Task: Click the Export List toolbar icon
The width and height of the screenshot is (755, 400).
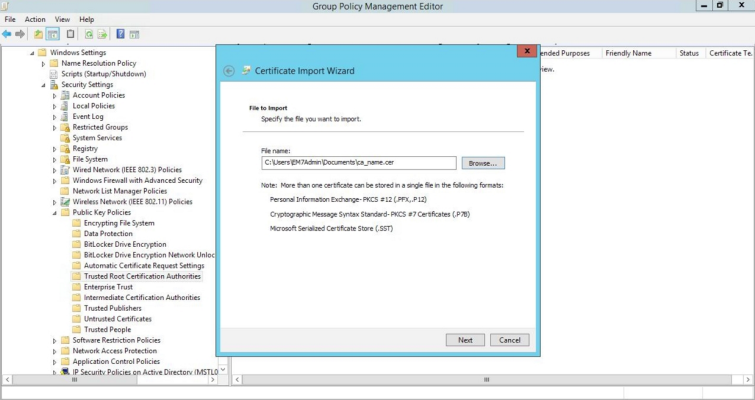Action: [x=103, y=34]
